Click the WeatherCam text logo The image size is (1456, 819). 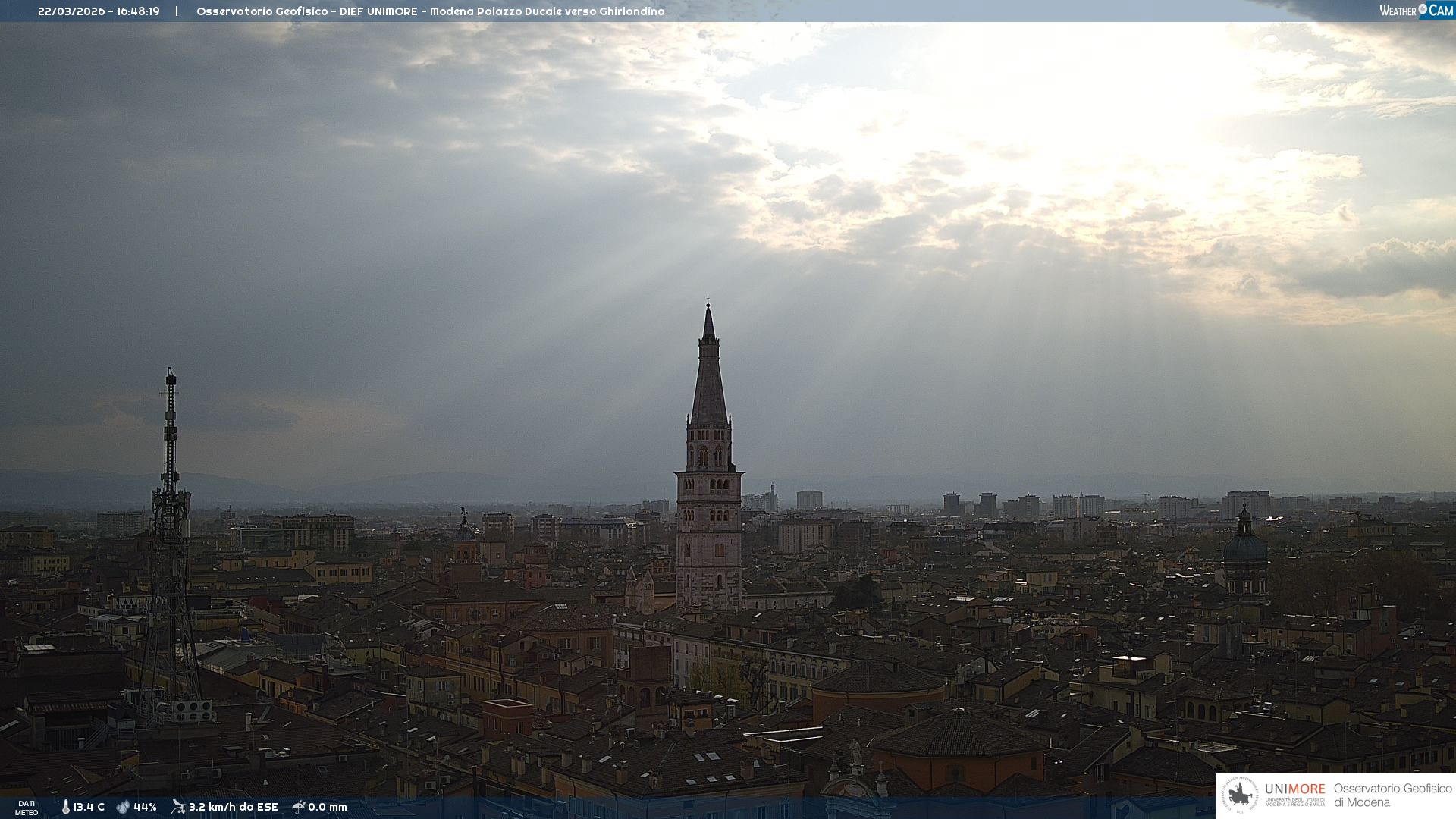pyautogui.click(x=1398, y=11)
